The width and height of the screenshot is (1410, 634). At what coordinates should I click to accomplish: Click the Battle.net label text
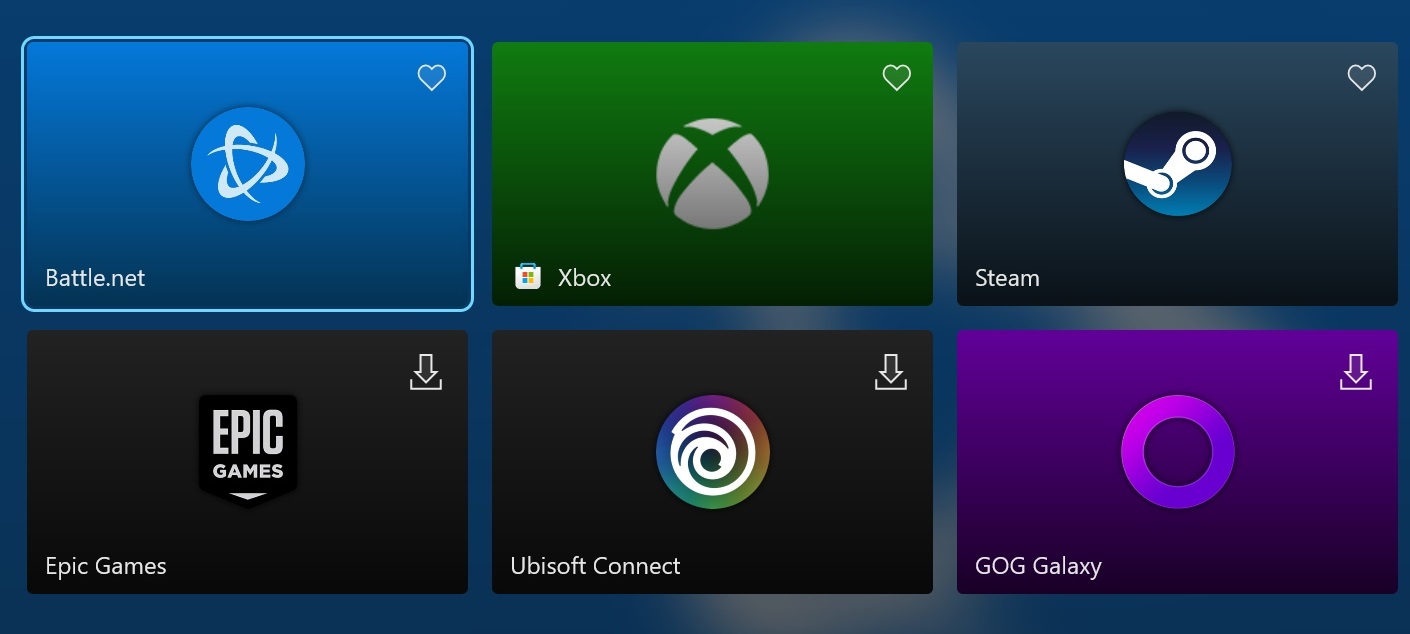click(95, 278)
